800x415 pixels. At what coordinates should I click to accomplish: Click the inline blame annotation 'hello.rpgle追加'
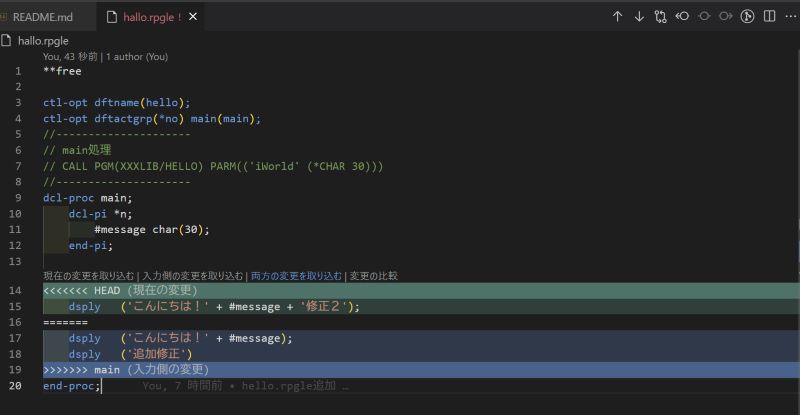pyautogui.click(x=289, y=386)
